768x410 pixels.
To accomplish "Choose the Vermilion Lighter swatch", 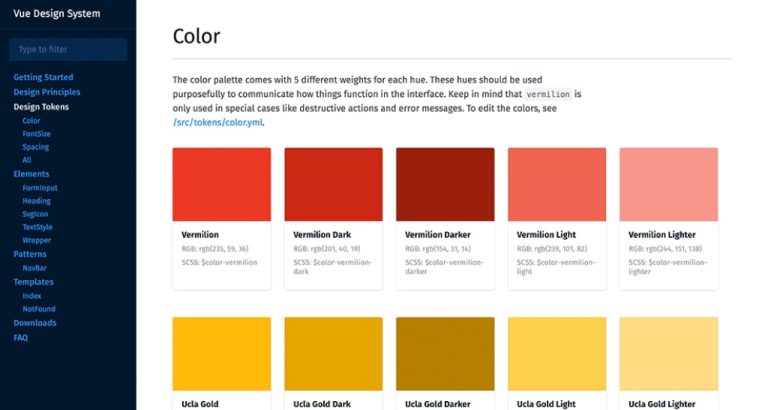I will pos(668,184).
